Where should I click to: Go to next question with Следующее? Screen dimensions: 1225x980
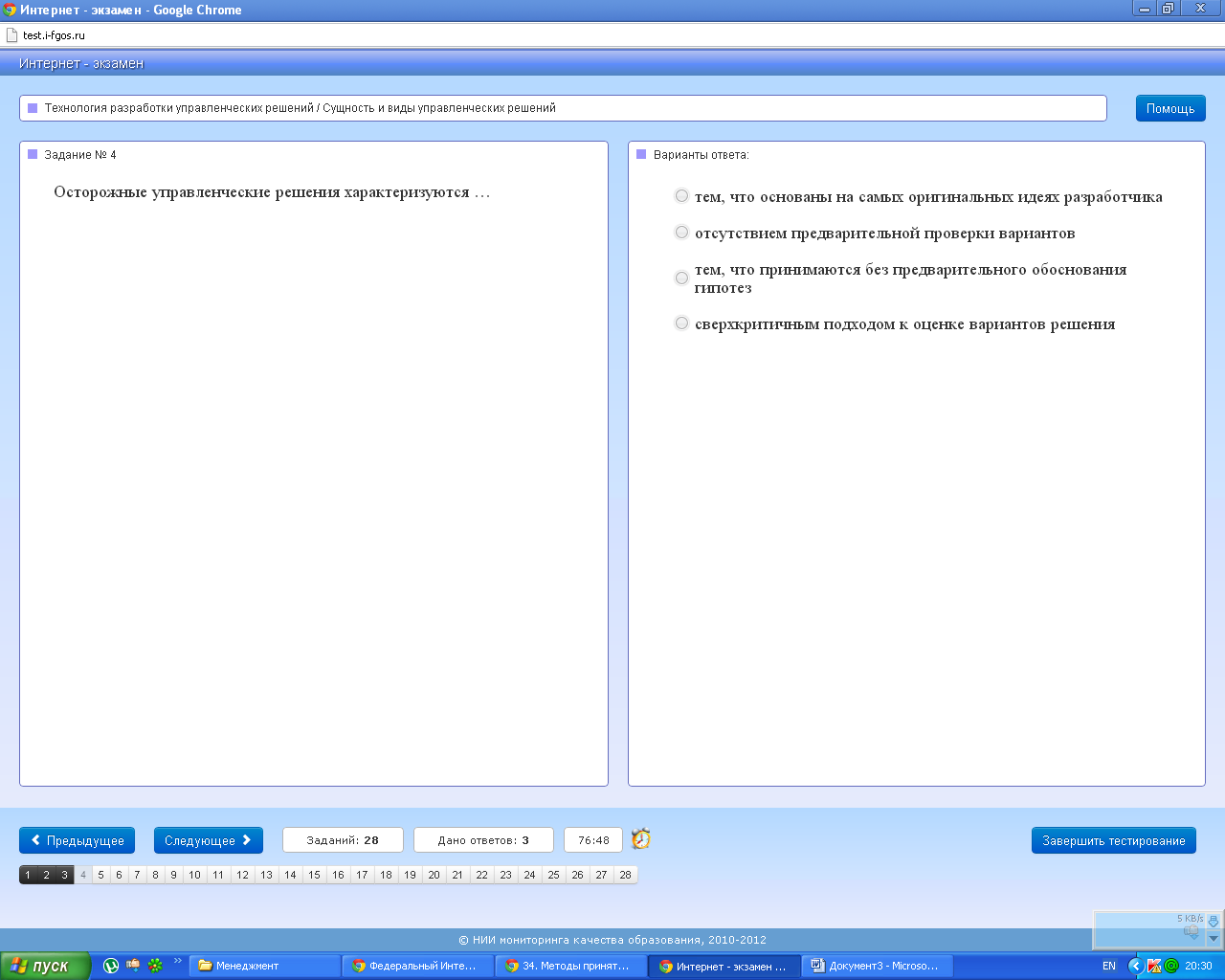tap(208, 840)
